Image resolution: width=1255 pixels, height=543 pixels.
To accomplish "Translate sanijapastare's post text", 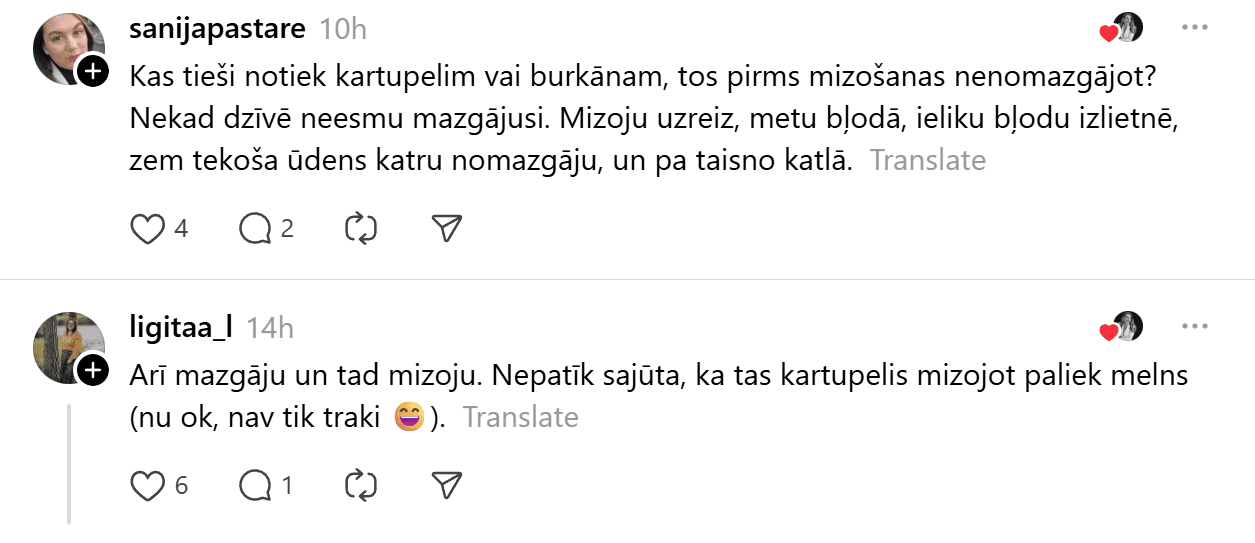I will point(928,160).
